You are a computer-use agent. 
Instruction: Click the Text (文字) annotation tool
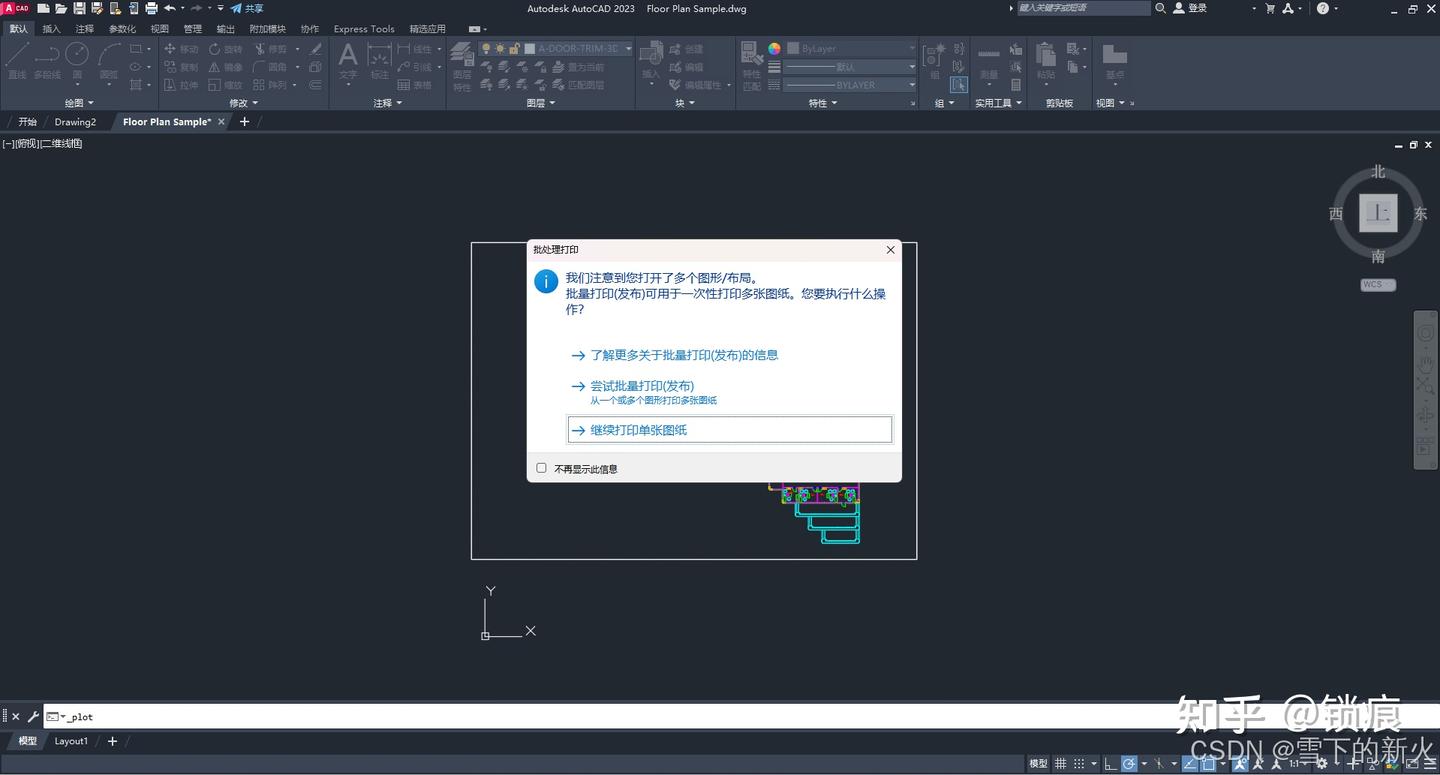pos(347,60)
